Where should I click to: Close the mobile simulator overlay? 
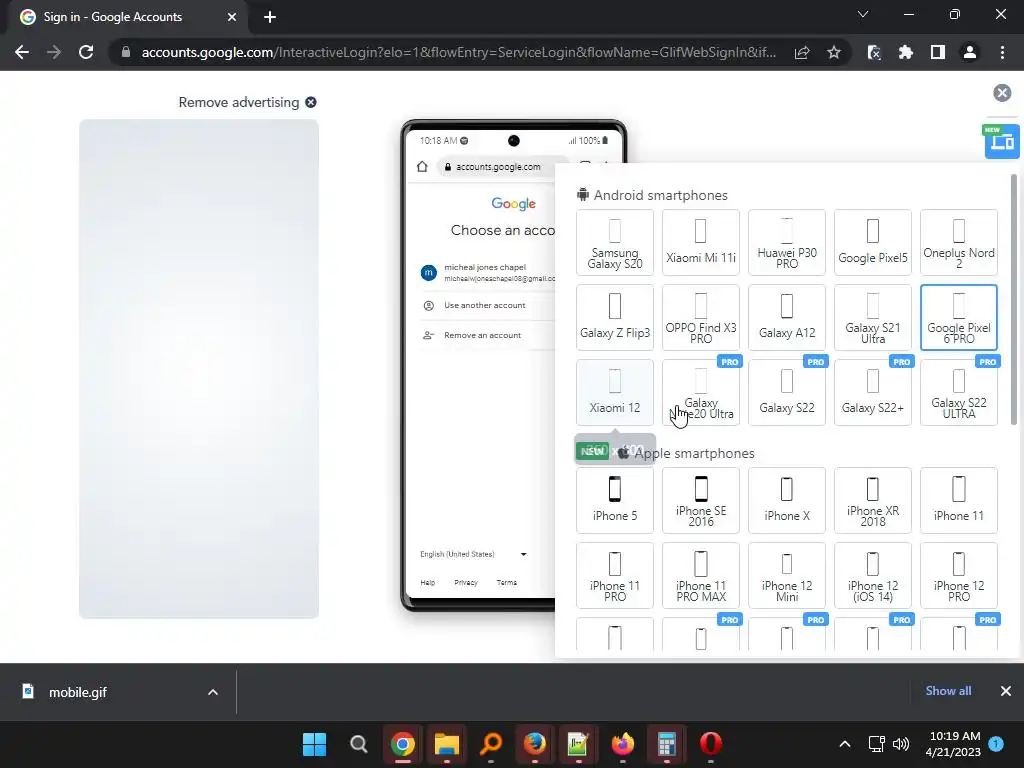(x=1002, y=93)
